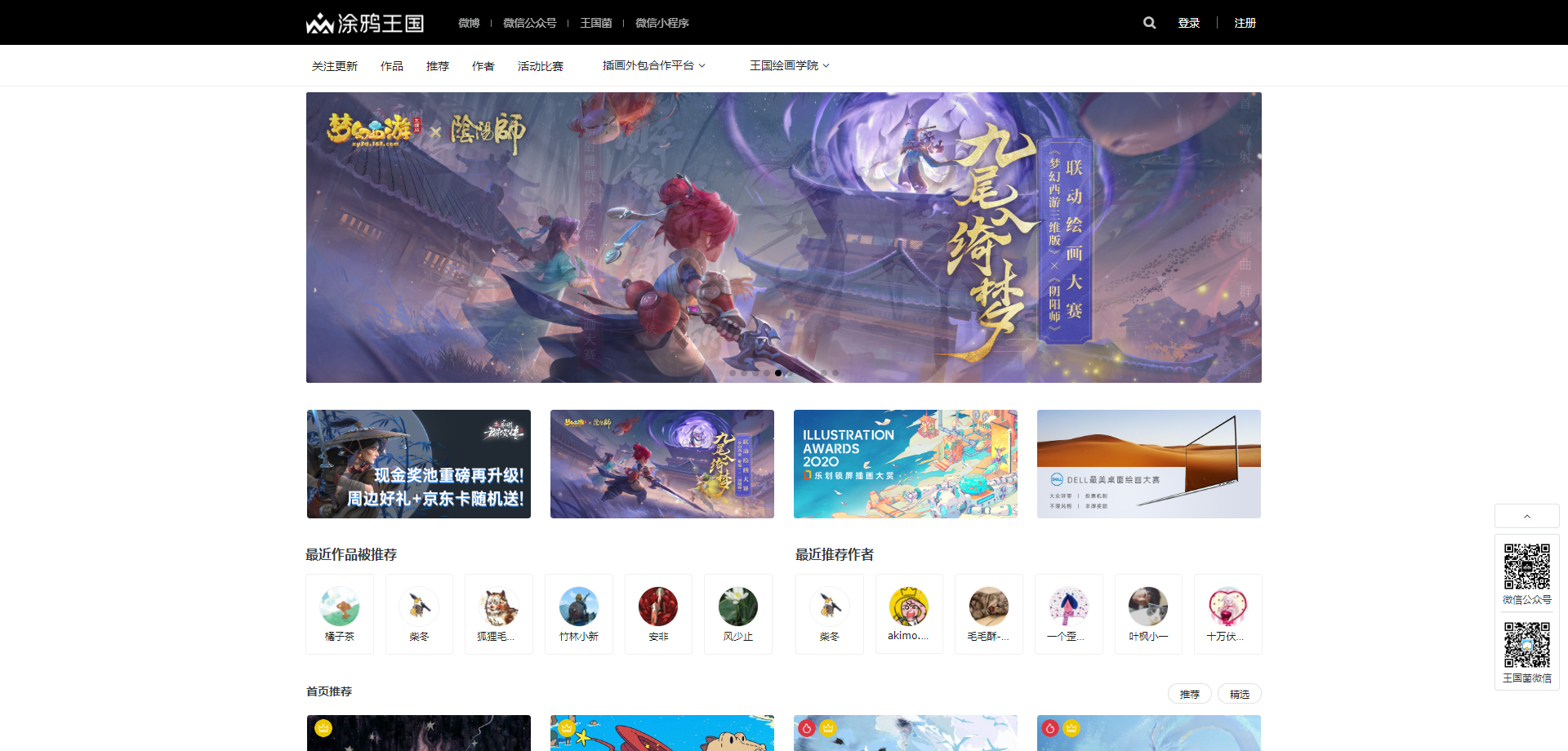Open 柴冬 avatar under 最近作品被推荐
The image size is (1568, 751).
(420, 607)
